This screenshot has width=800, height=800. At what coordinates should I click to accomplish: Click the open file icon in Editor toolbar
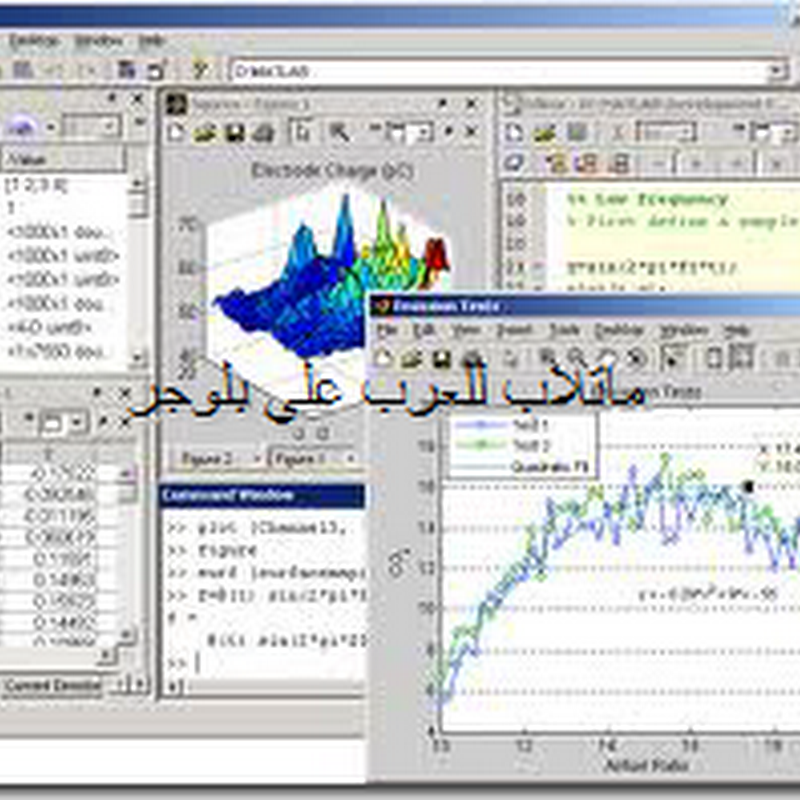click(x=544, y=133)
